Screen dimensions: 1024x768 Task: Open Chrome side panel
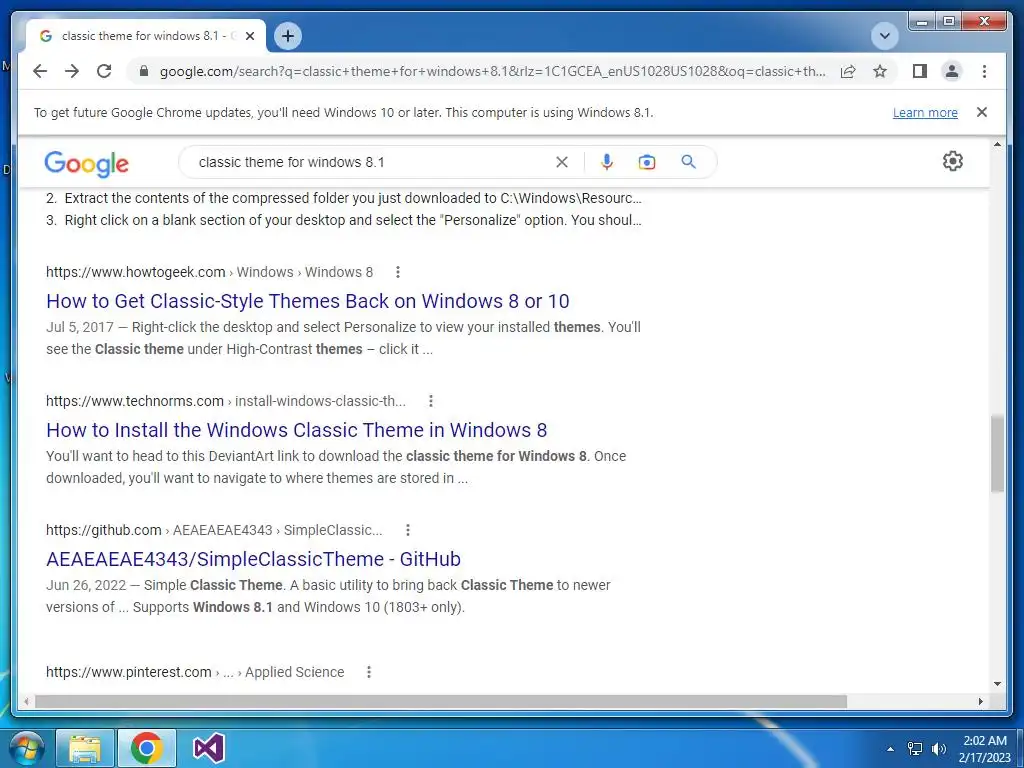(x=920, y=71)
